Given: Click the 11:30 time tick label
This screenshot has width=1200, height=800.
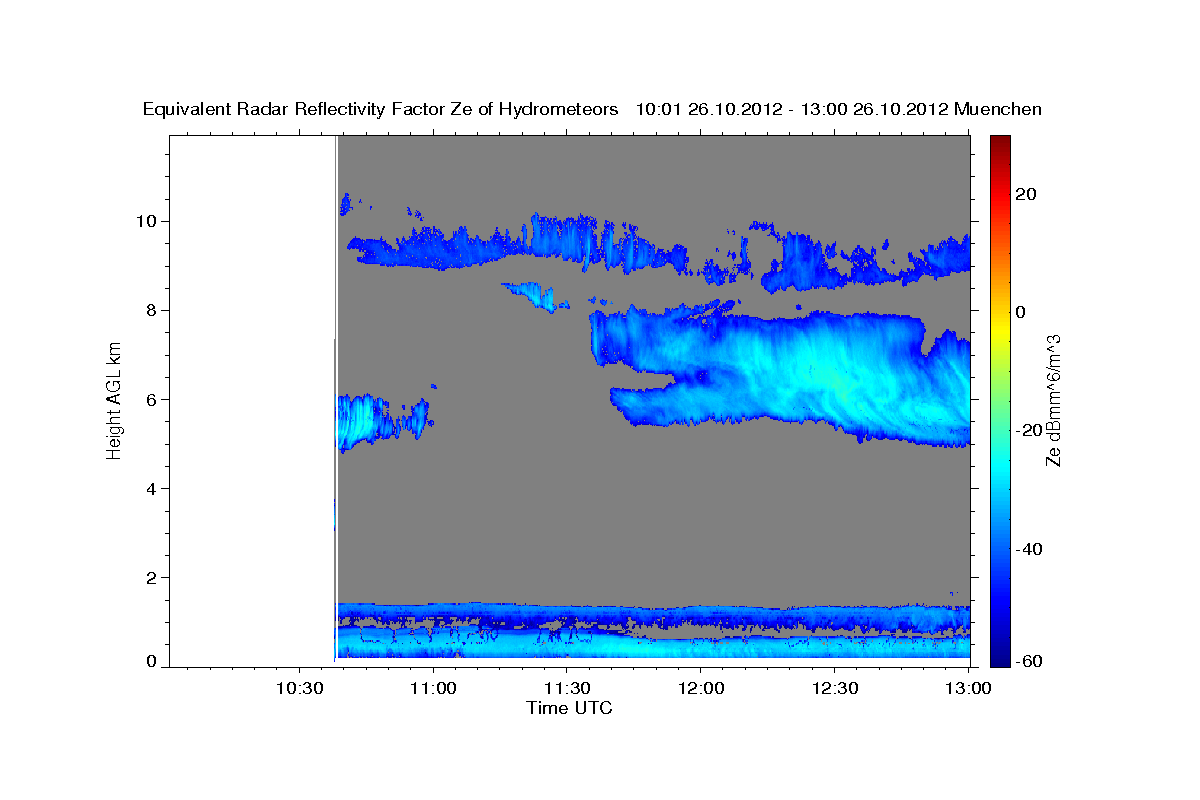Looking at the screenshot, I should [x=567, y=689].
